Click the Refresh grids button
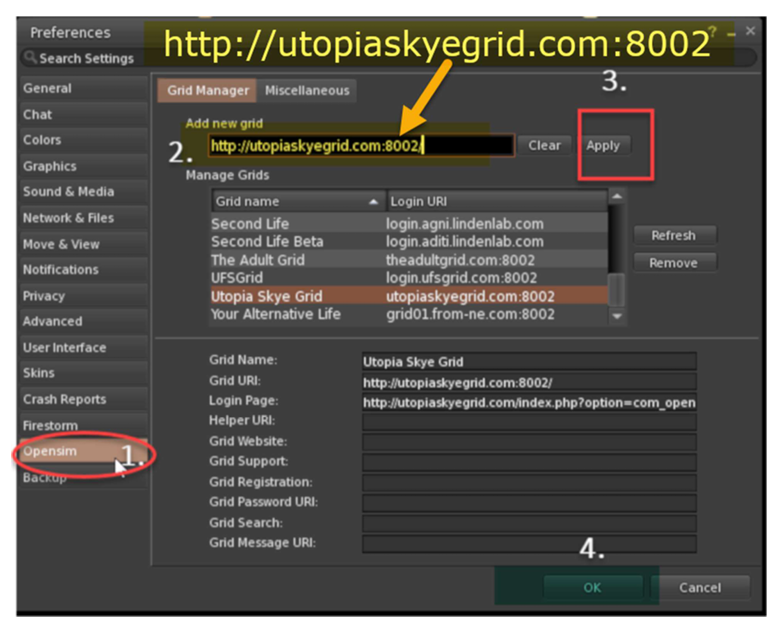 [674, 235]
